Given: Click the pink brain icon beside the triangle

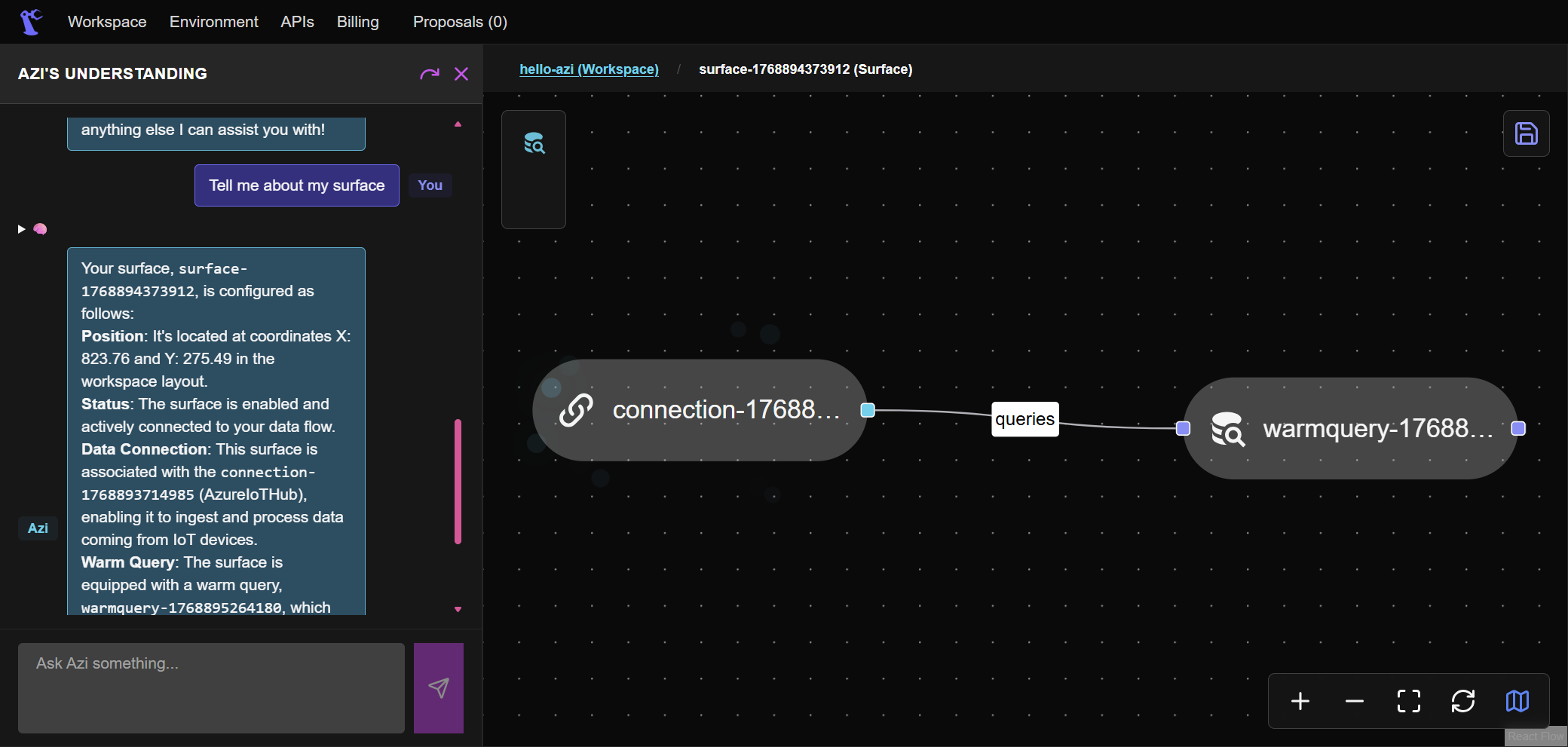Looking at the screenshot, I should coord(40,229).
